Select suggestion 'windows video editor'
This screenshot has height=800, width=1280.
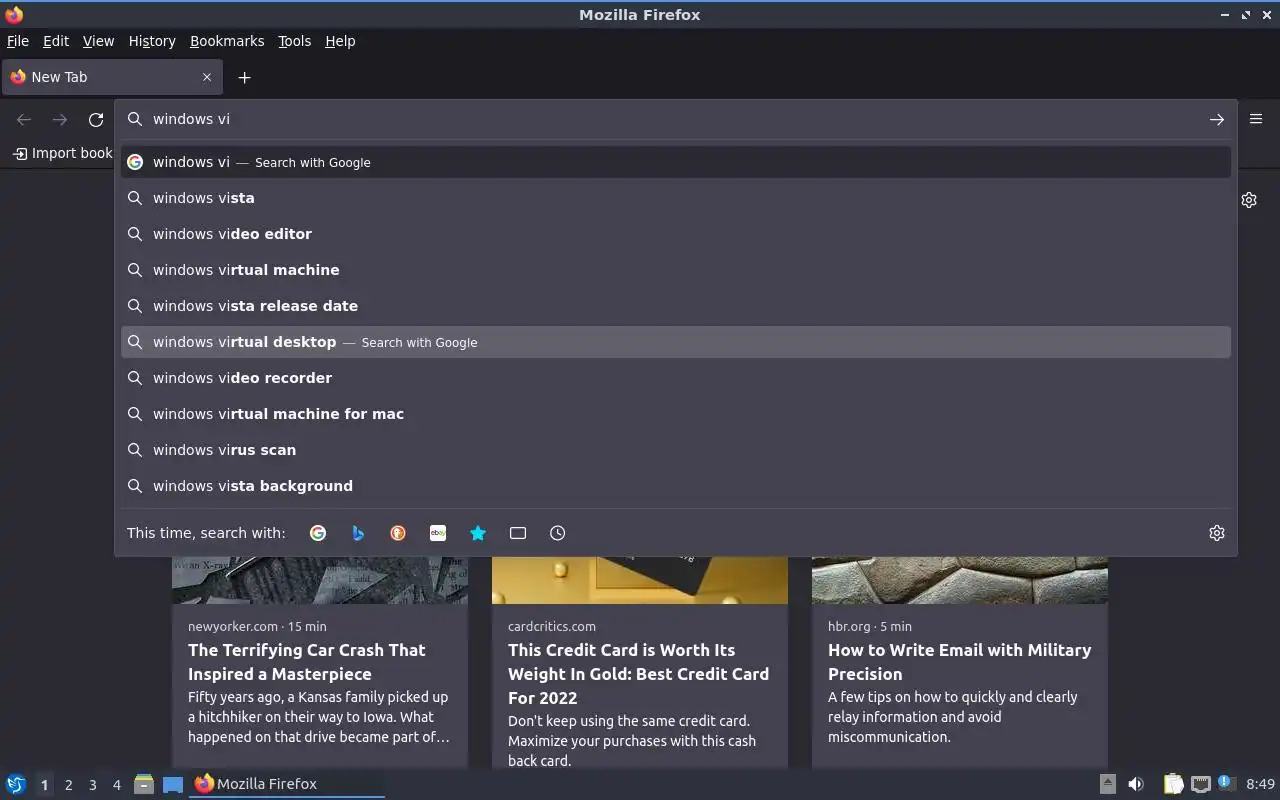(x=676, y=234)
